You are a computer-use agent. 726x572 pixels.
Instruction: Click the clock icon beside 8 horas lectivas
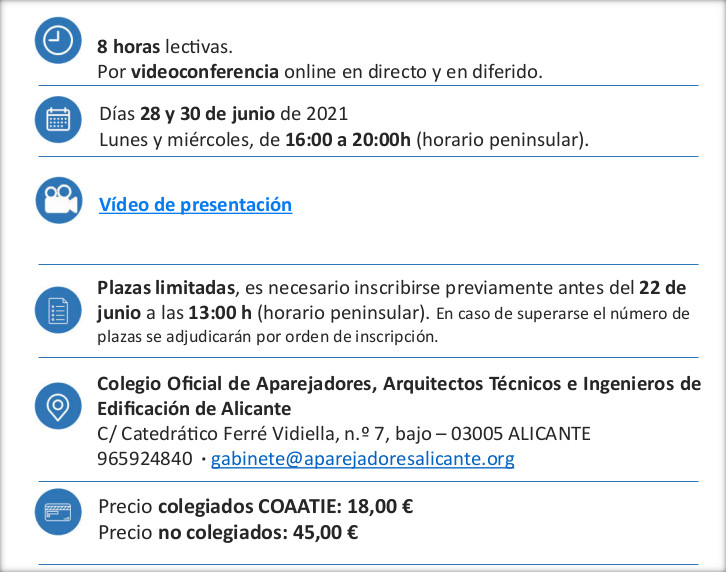click(58, 40)
